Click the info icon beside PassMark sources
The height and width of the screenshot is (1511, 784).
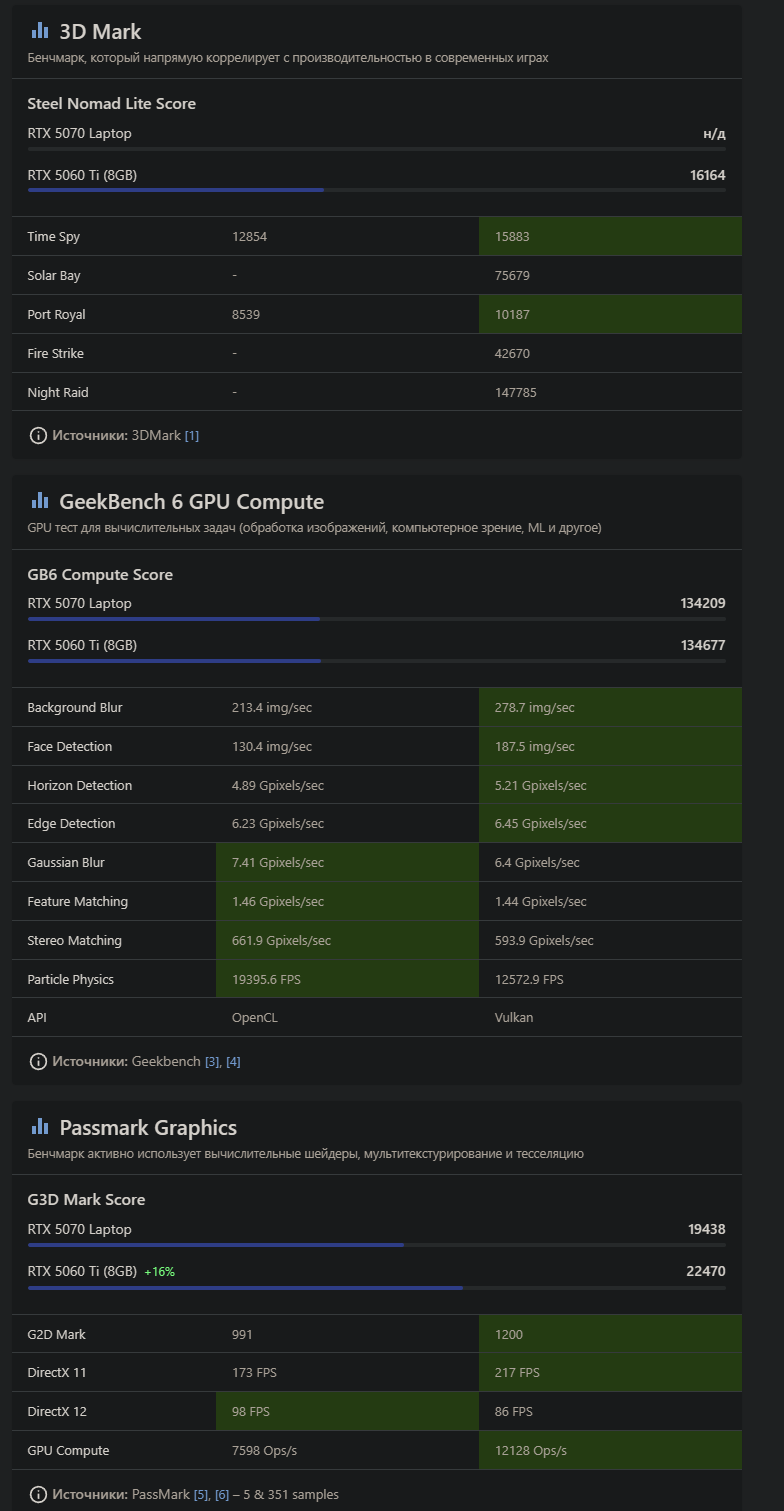38,1494
